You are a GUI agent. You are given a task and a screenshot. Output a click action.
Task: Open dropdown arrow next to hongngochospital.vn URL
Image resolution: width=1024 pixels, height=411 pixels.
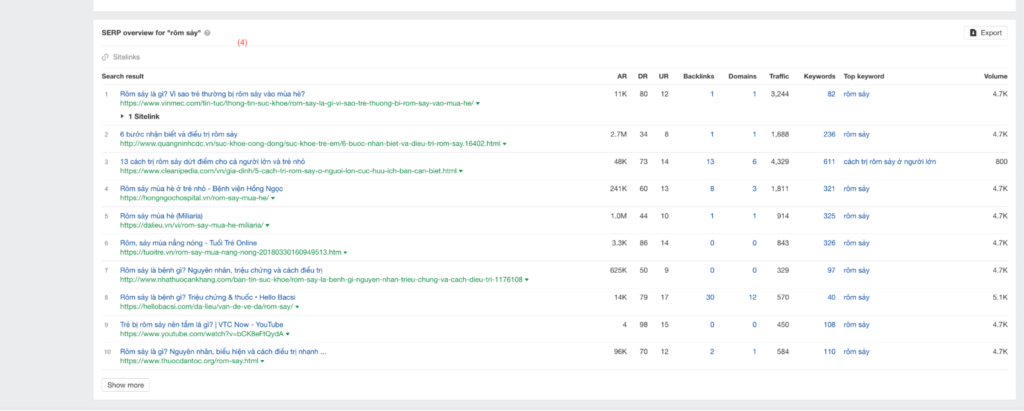click(273, 198)
